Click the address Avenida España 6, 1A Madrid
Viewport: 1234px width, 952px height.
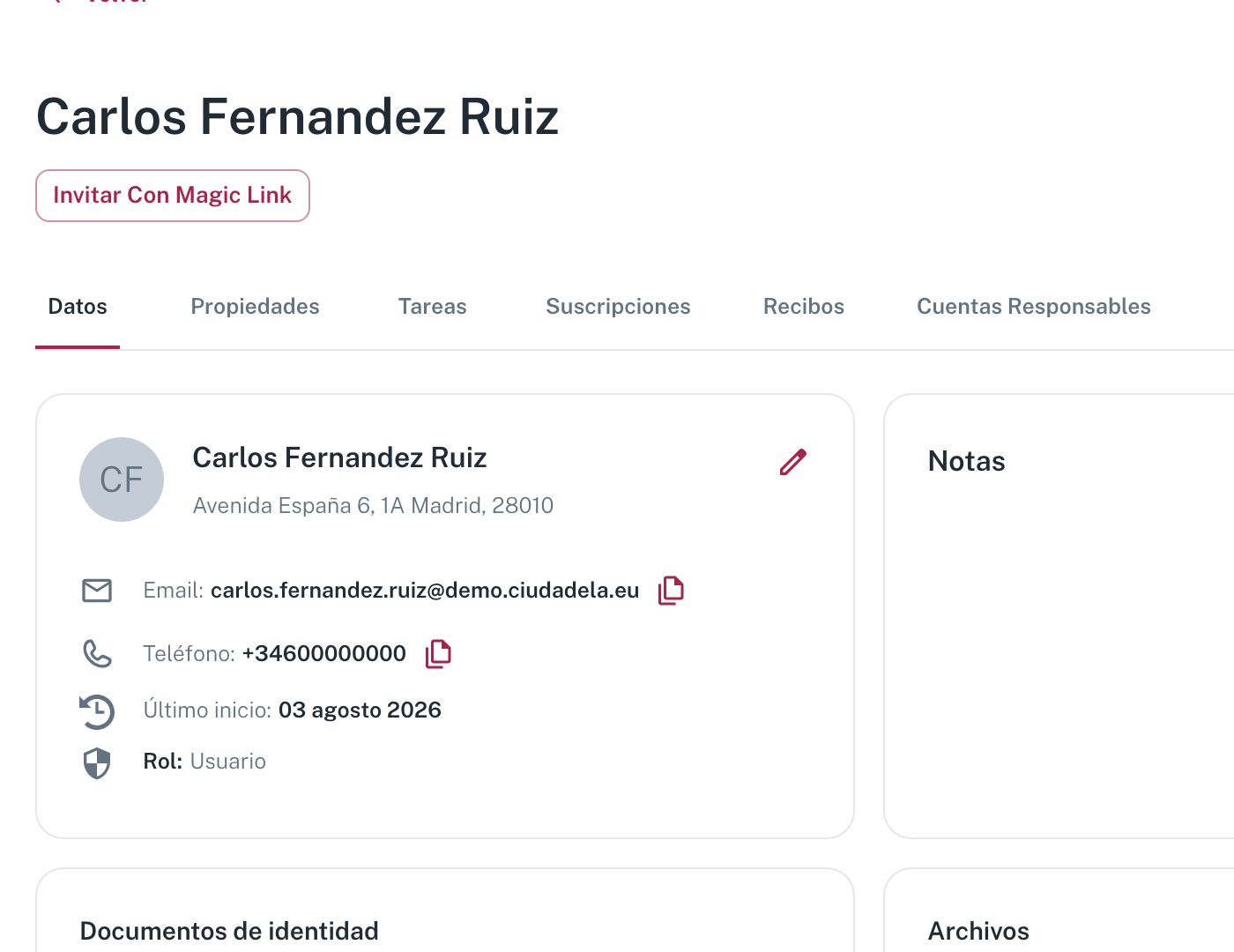click(373, 505)
